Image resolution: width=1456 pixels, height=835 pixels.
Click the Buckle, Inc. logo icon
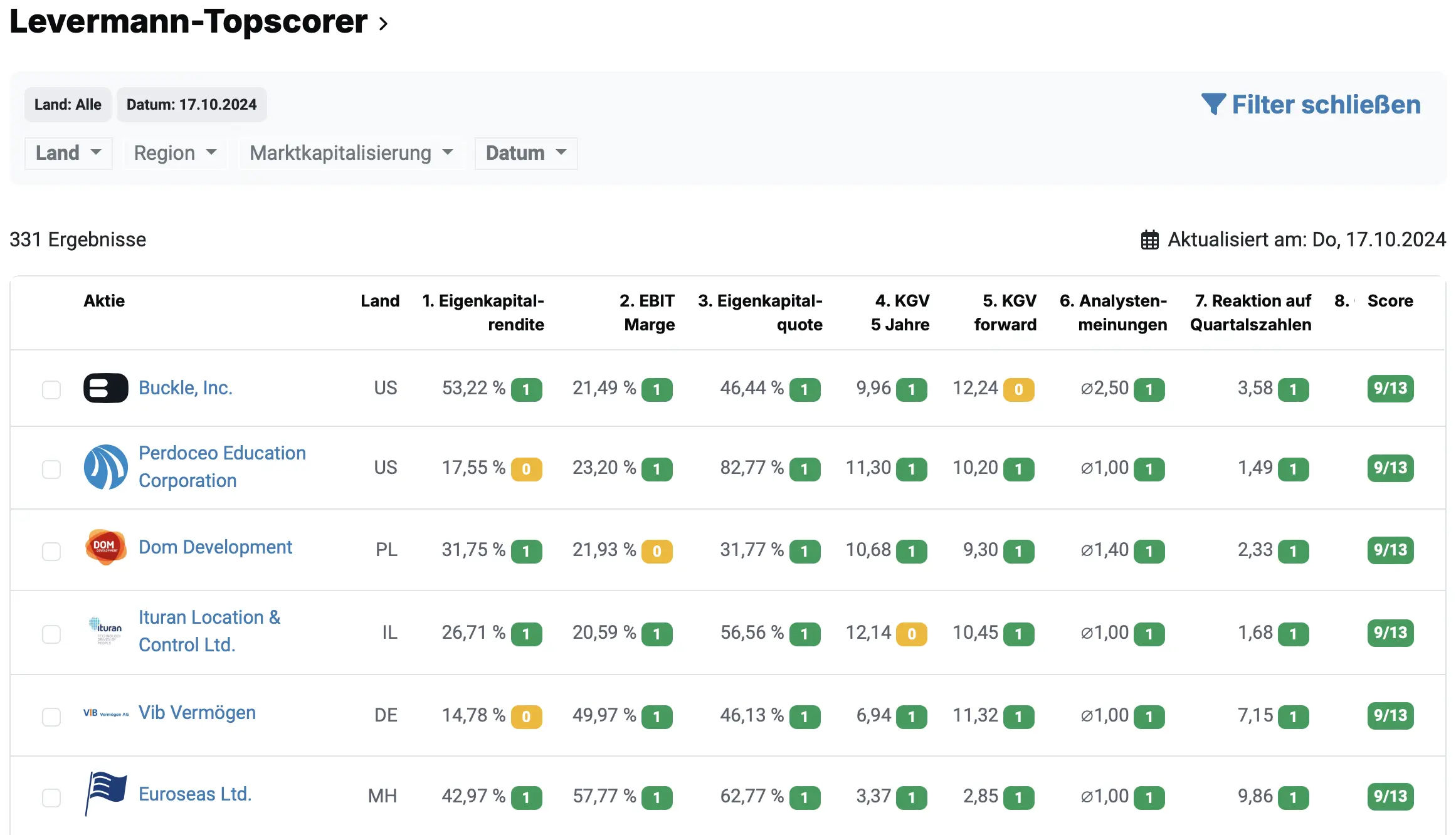click(105, 388)
